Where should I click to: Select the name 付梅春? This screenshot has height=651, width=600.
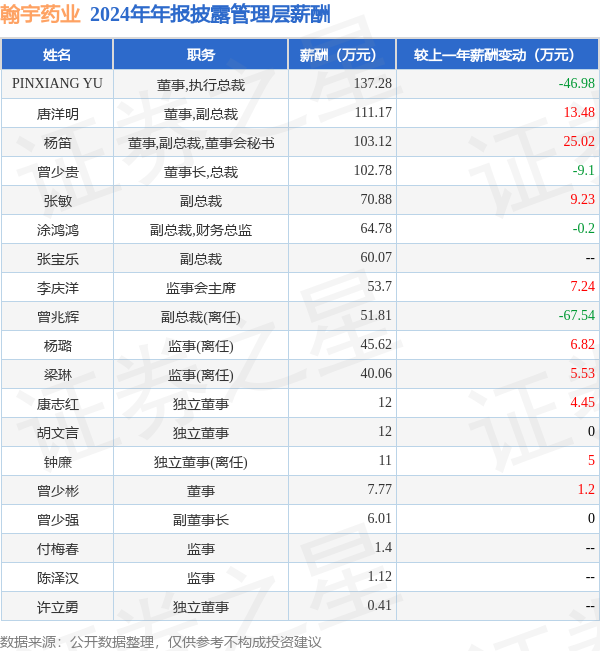tap(57, 548)
